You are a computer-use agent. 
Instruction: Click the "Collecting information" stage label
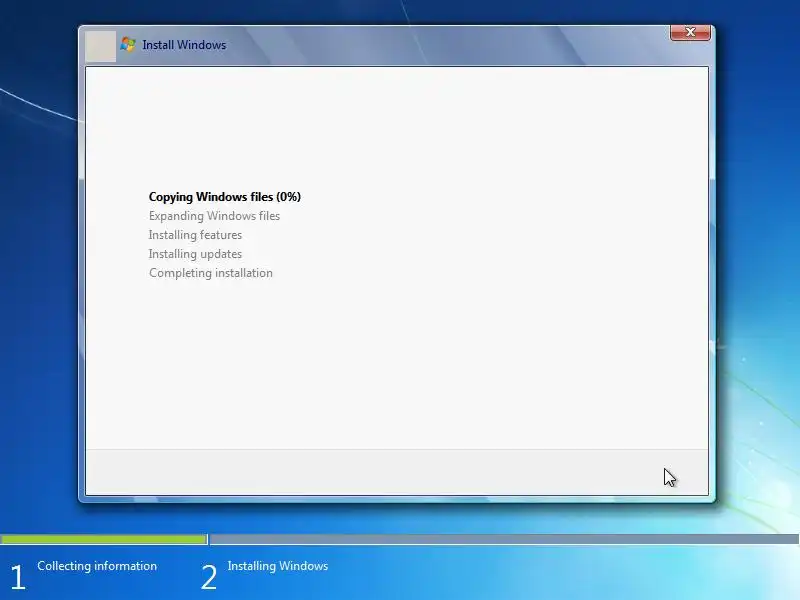click(x=97, y=566)
